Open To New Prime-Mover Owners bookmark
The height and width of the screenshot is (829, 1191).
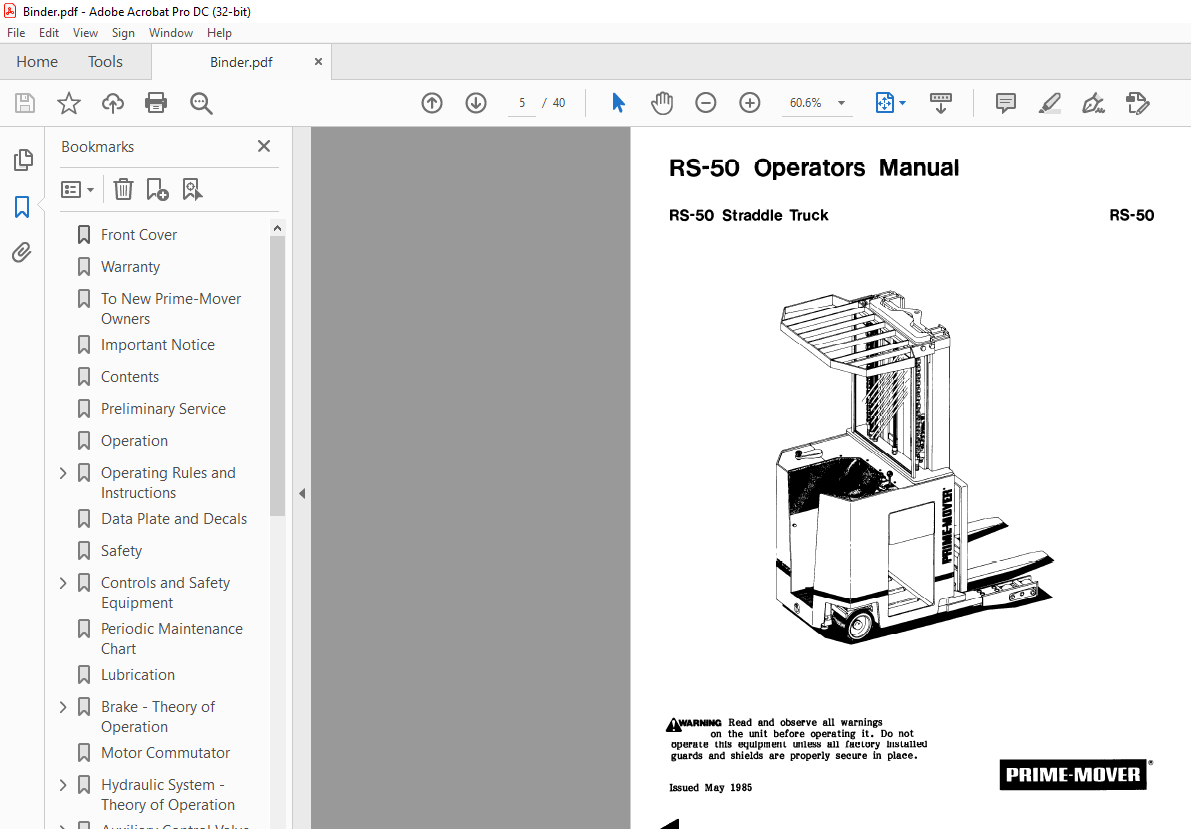coord(171,309)
